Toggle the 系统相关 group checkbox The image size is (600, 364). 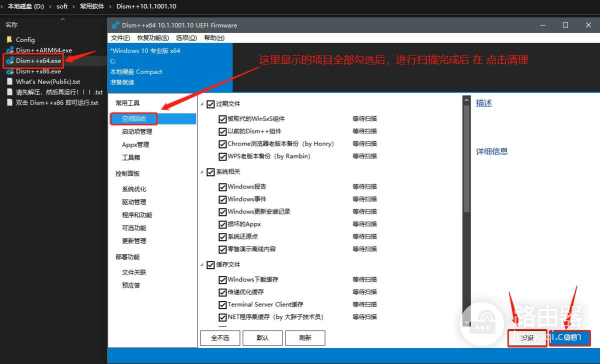coord(210,172)
